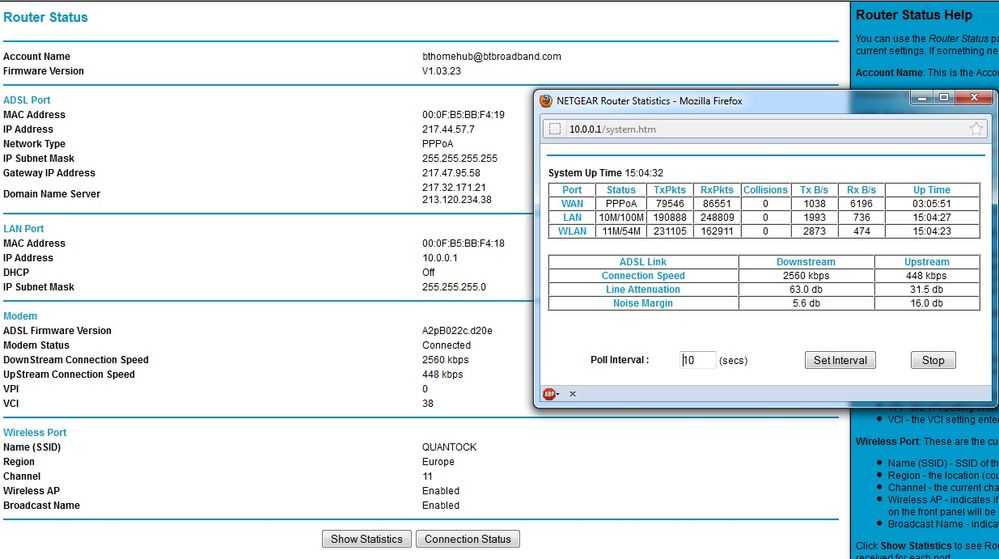999x559 pixels.
Task: Click the page identity icon beside URL
Action: pyautogui.click(x=555, y=129)
